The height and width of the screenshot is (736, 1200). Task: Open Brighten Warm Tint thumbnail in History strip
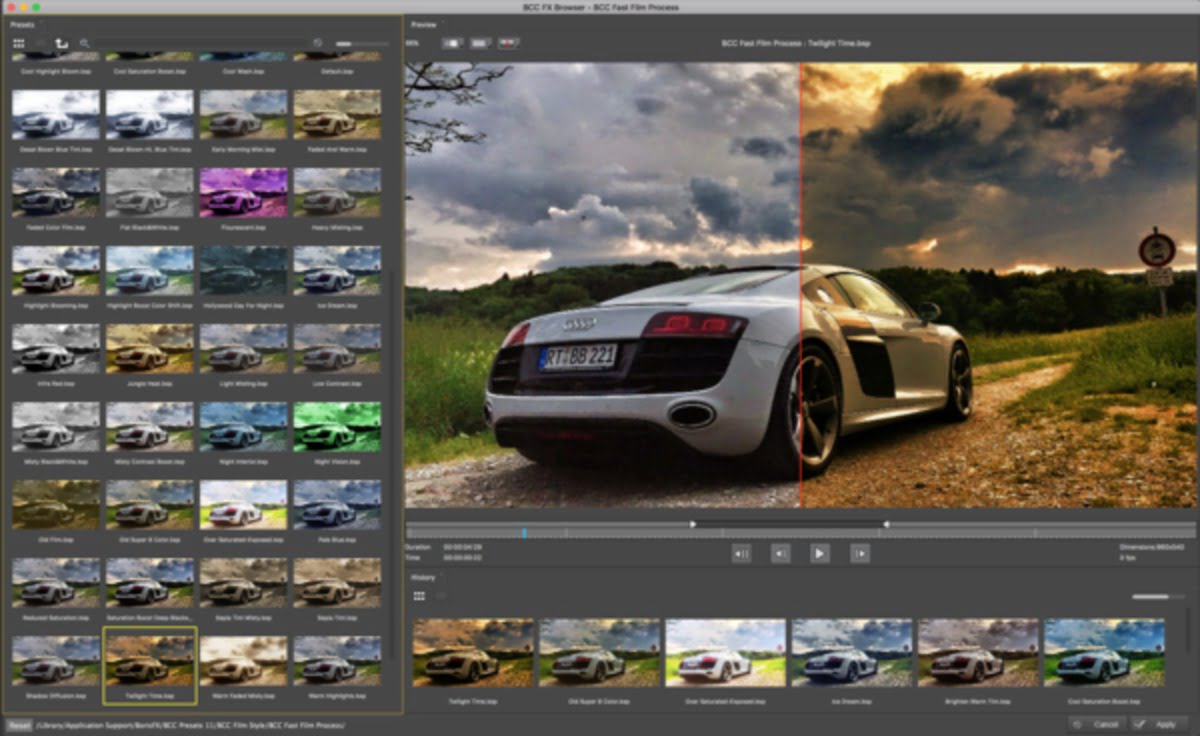pos(978,652)
